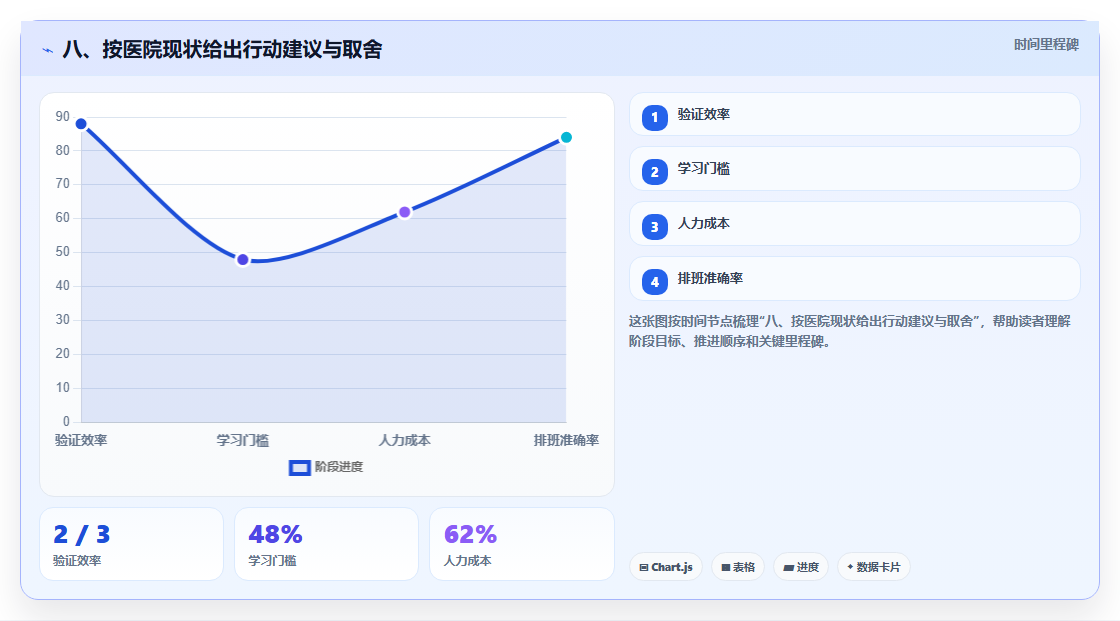Image resolution: width=1120 pixels, height=621 pixels.
Task: Click the star icon in the 数据卡片 tag
Action: (x=850, y=567)
